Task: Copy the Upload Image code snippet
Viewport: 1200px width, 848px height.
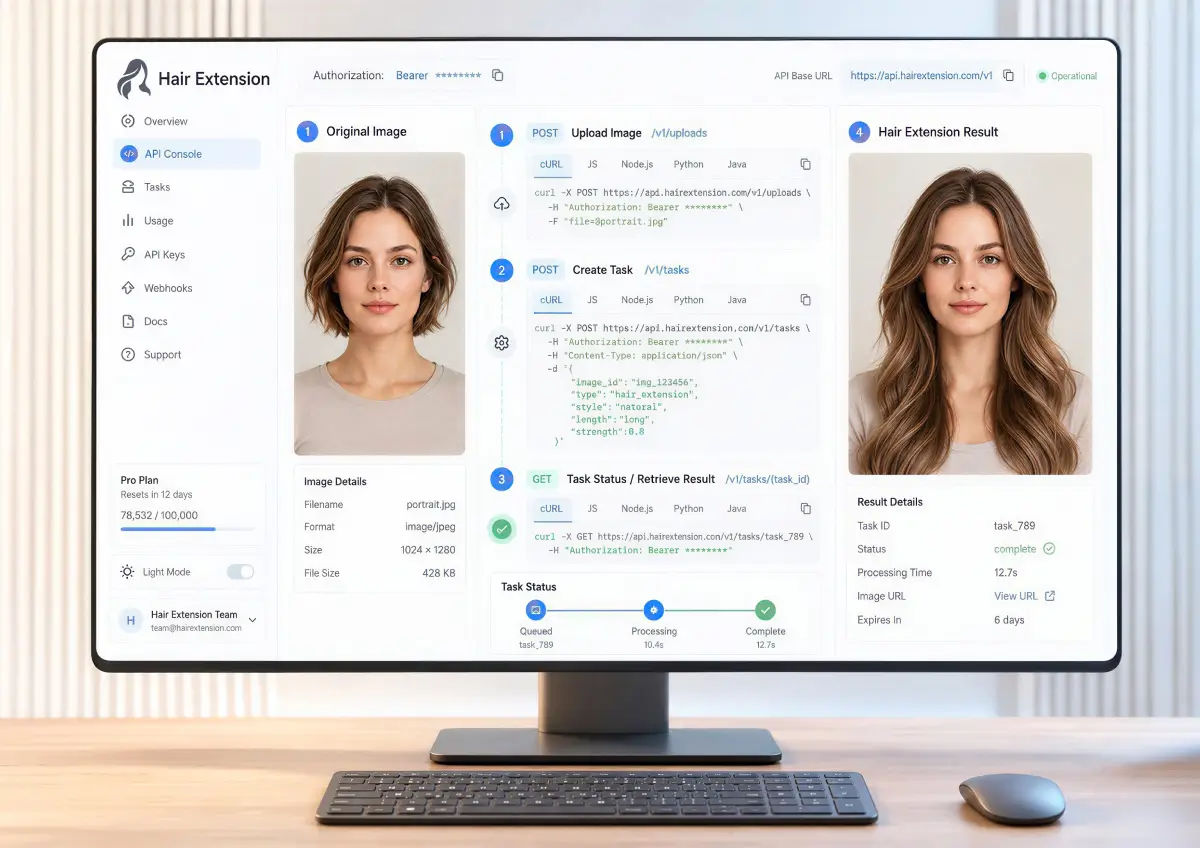Action: pyautogui.click(x=805, y=164)
